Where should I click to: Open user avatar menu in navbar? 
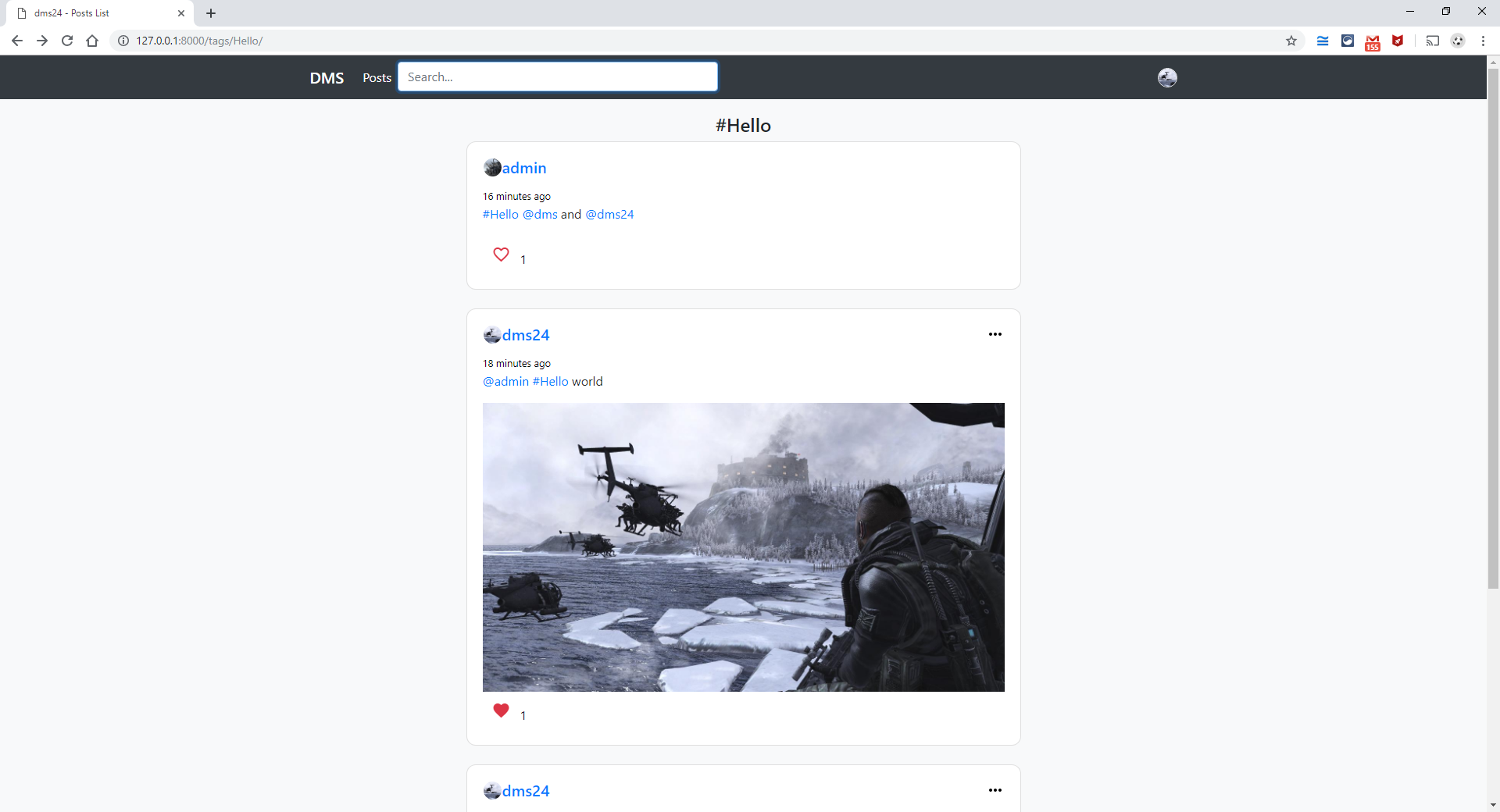coord(1167,77)
